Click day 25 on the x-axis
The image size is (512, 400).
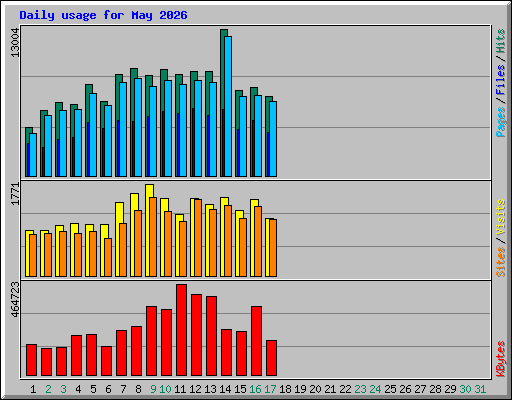pos(390,389)
